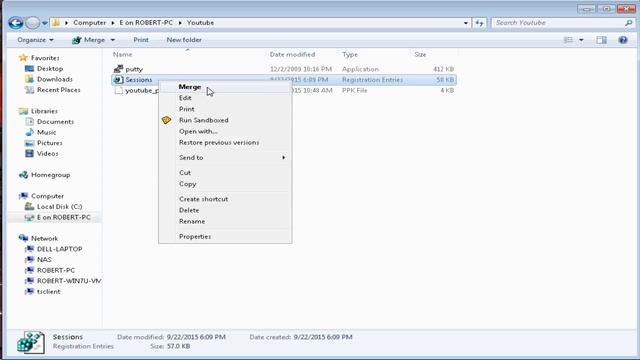Click Computer in the address breadcrumb
Viewport: 640px width, 360px height.
point(89,23)
